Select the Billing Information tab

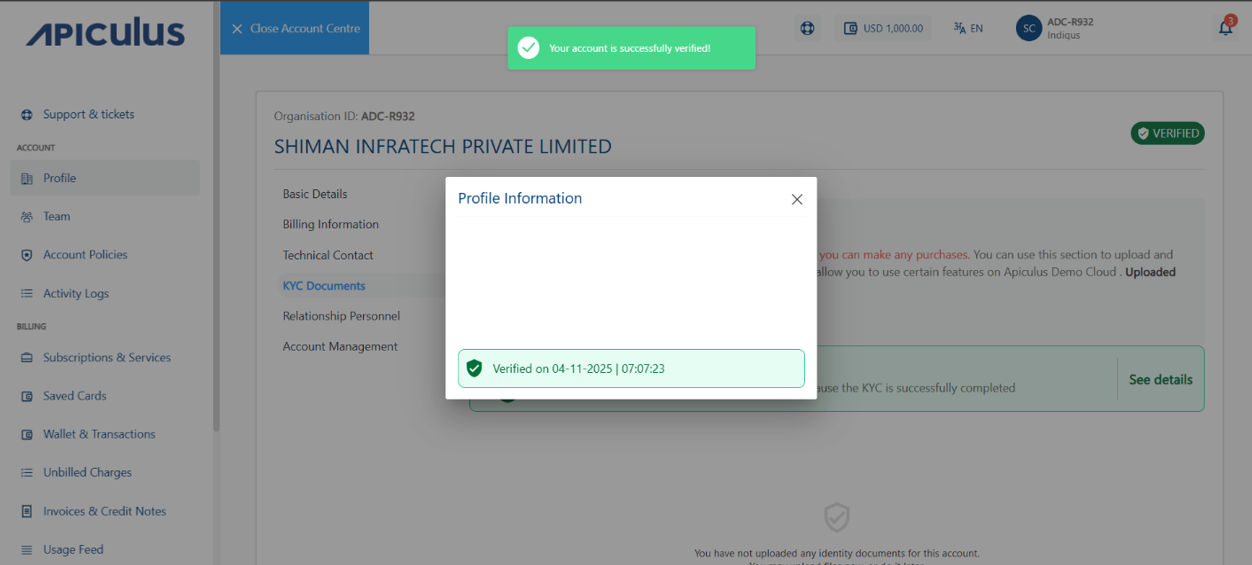coord(330,224)
